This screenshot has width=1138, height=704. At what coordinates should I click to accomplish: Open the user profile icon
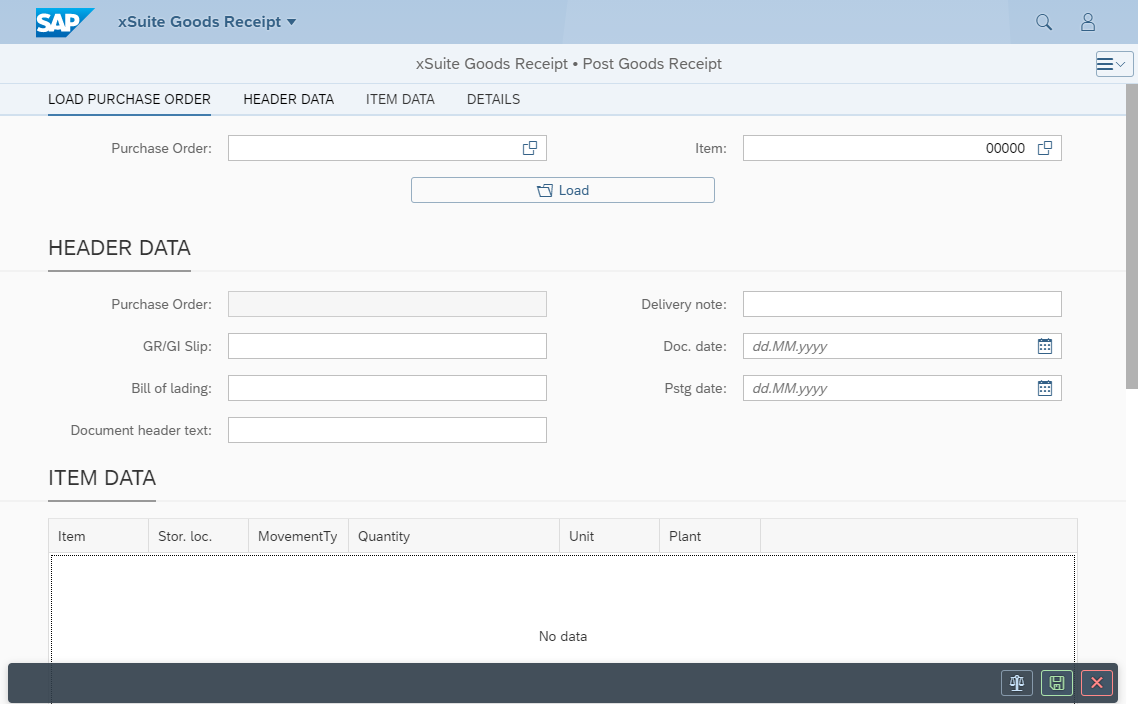[1088, 22]
